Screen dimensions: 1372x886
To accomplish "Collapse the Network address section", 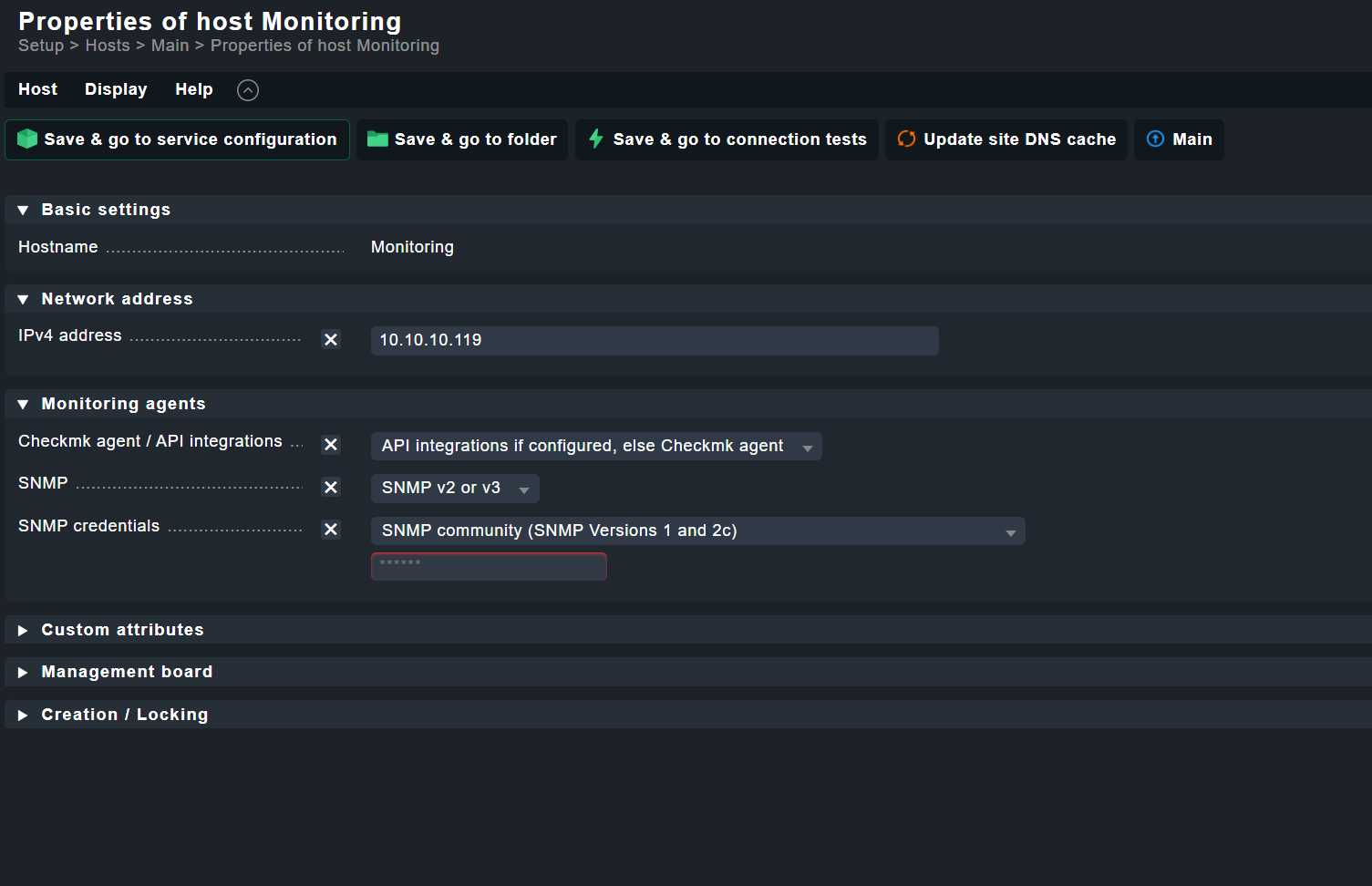I will 24,300.
